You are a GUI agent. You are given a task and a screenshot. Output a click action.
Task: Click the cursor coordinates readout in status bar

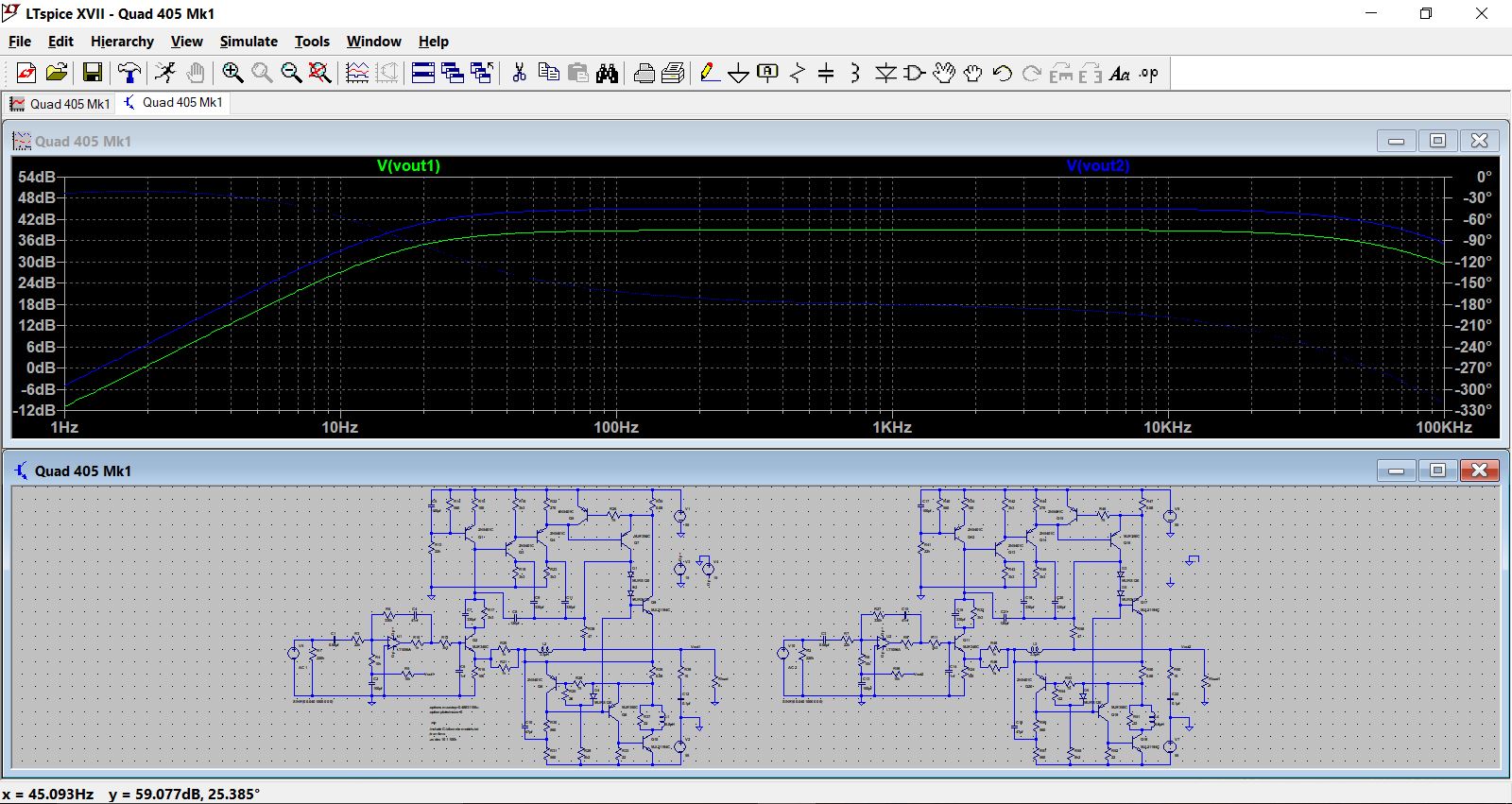point(131,794)
